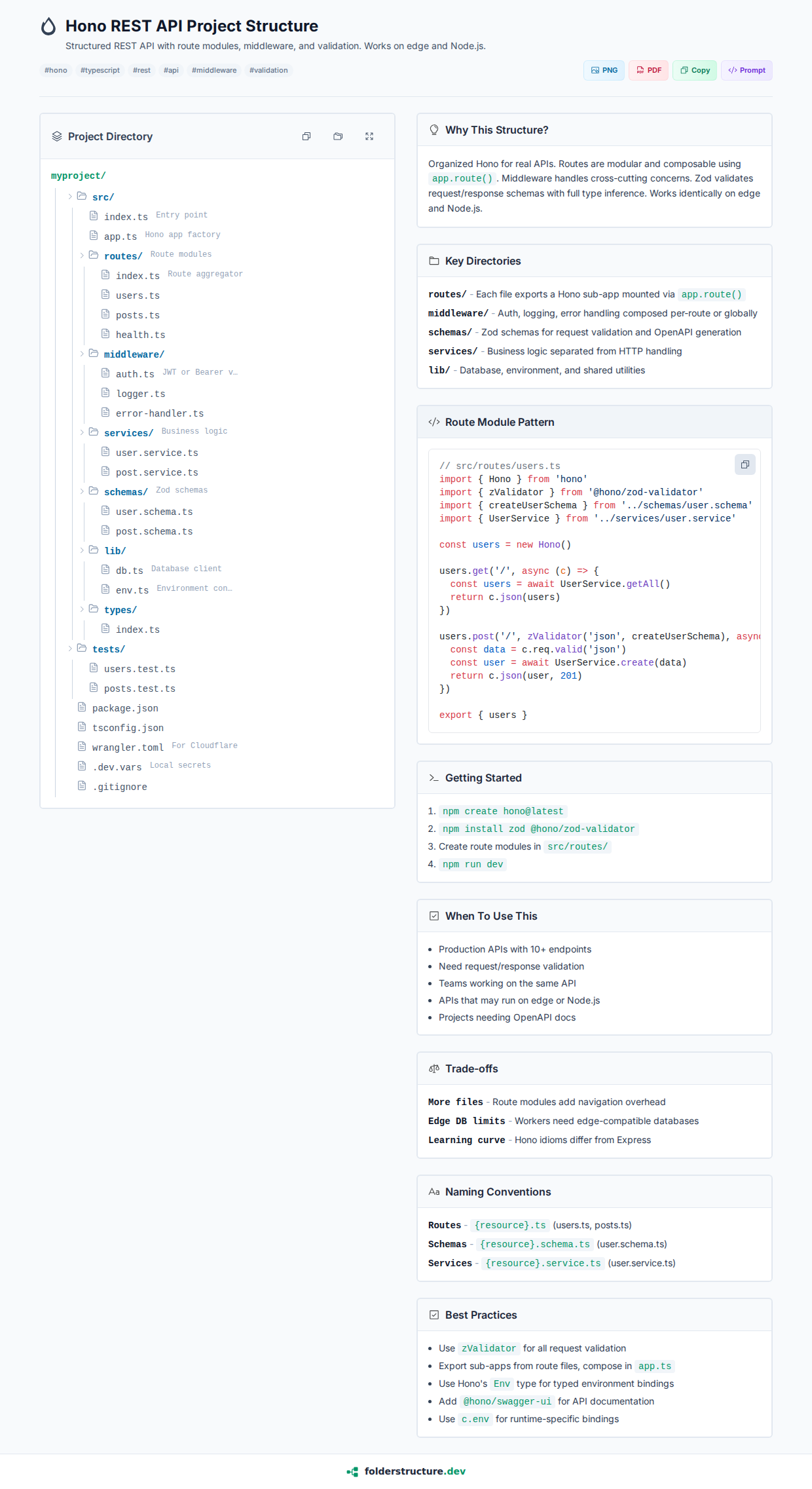
Task: Open the Prompt button
Action: coord(747,70)
